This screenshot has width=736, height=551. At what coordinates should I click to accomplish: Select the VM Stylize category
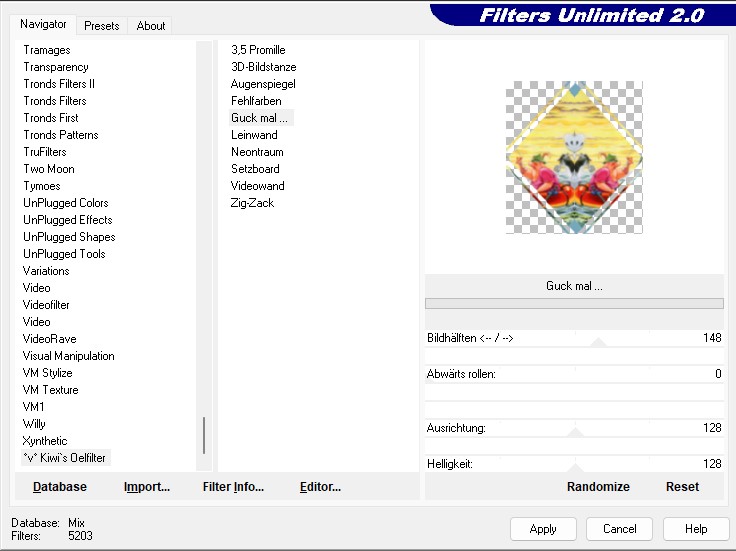point(47,373)
